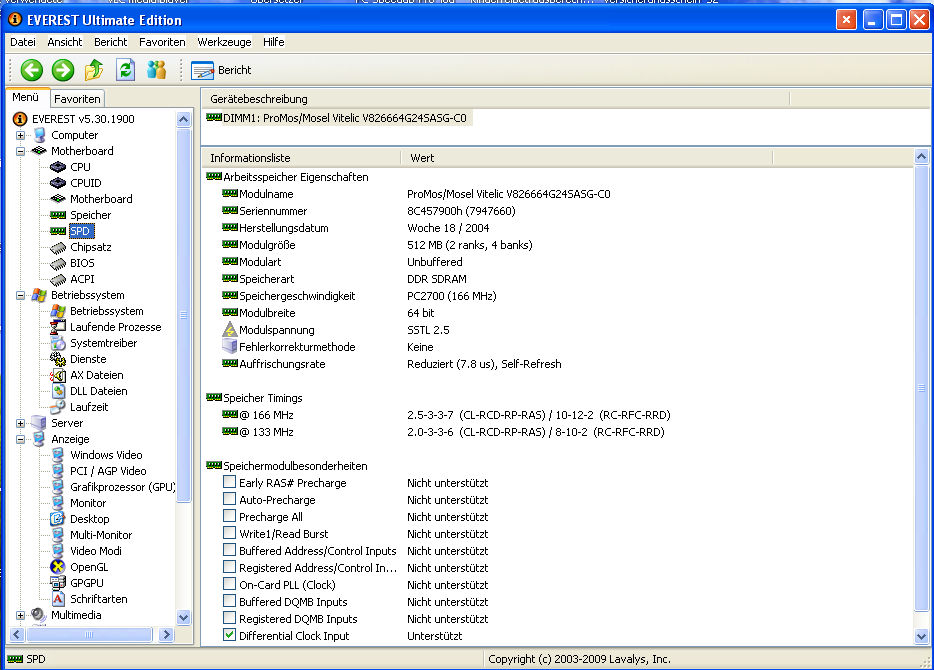Select the @ 166 MHz timings row
Screen dimensions: 934x670
pyautogui.click(x=446, y=415)
